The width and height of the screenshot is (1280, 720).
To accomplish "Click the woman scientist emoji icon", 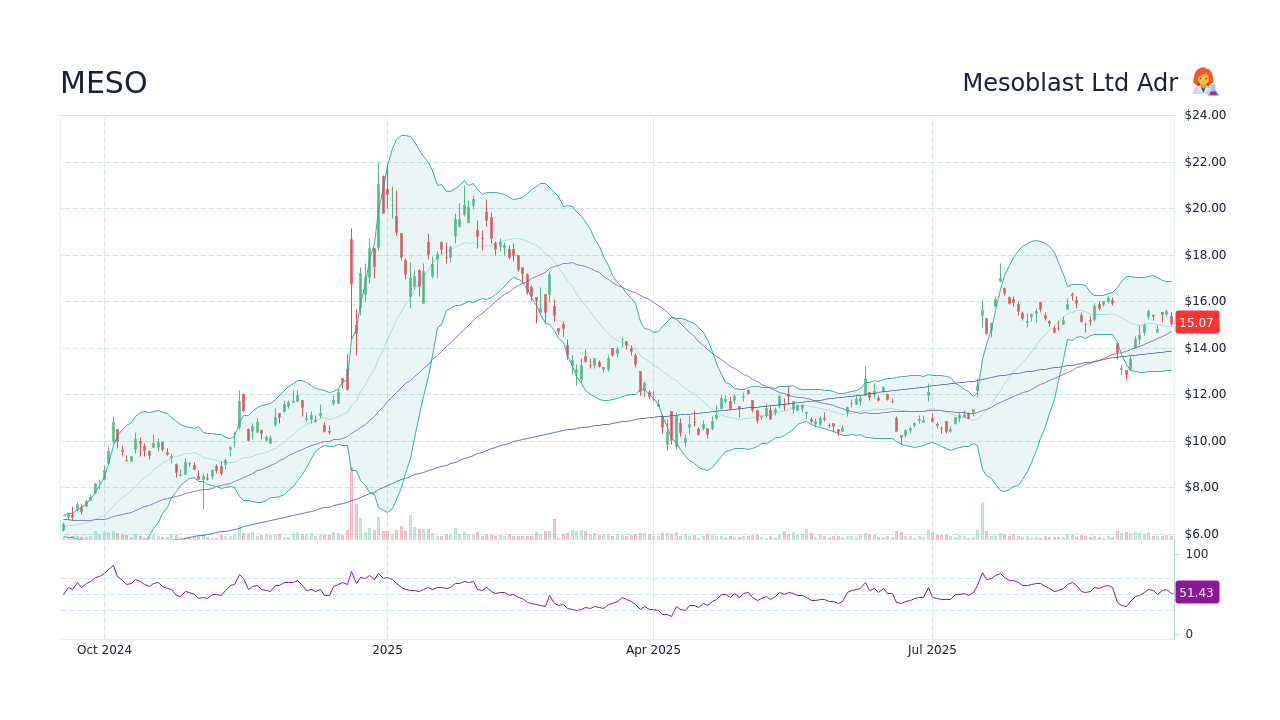I will [x=1203, y=82].
